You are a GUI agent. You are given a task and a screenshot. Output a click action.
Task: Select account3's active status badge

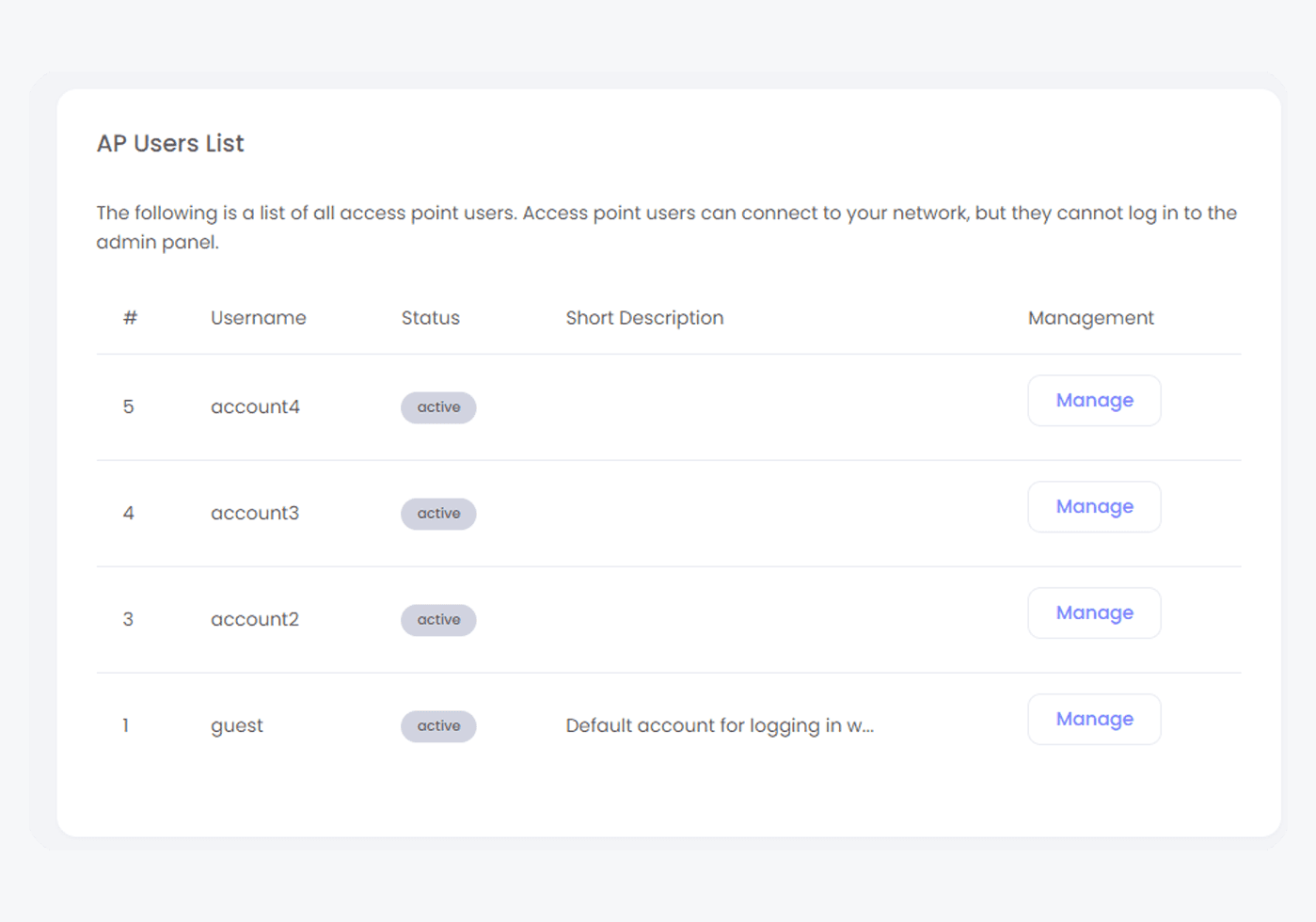[x=438, y=514]
